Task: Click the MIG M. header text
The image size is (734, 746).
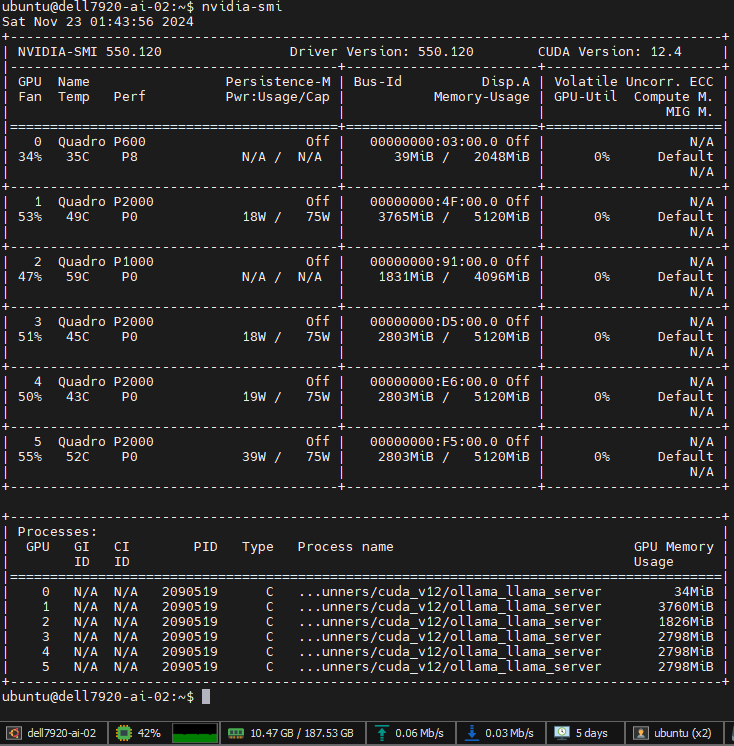Action: pos(689,112)
